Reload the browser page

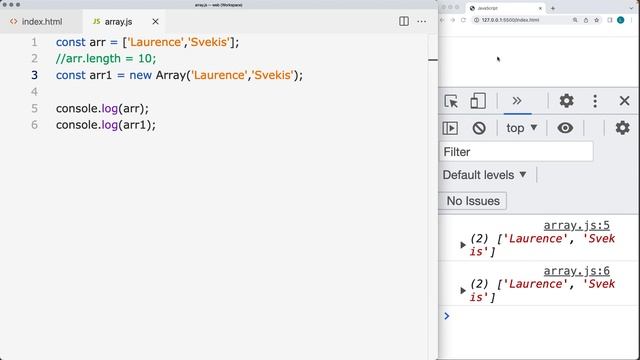pos(463,20)
